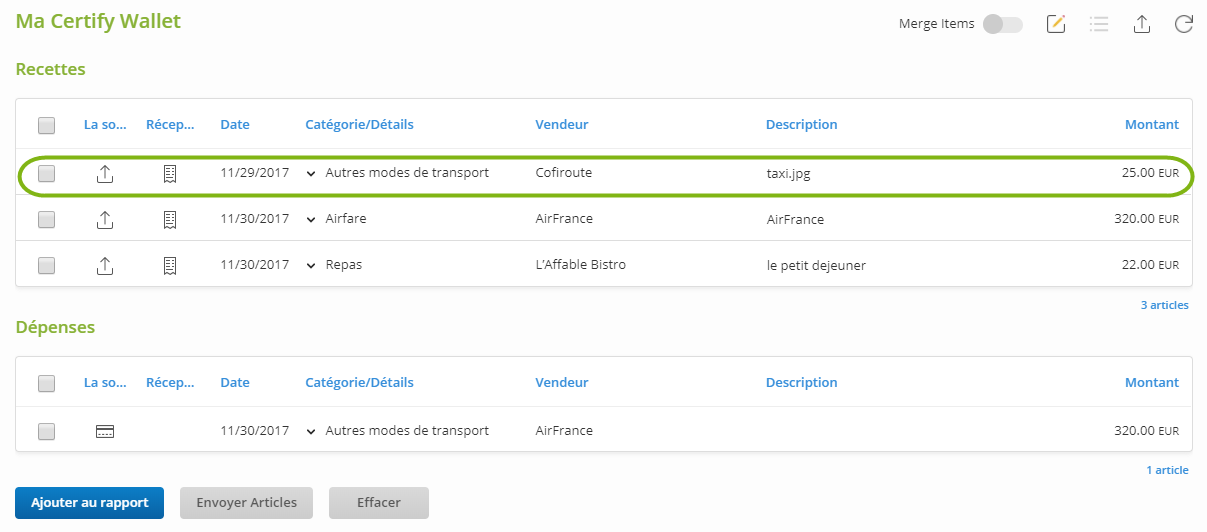Click the 22.00 EUR amount
The height and width of the screenshot is (532, 1207).
pyautogui.click(x=1150, y=265)
